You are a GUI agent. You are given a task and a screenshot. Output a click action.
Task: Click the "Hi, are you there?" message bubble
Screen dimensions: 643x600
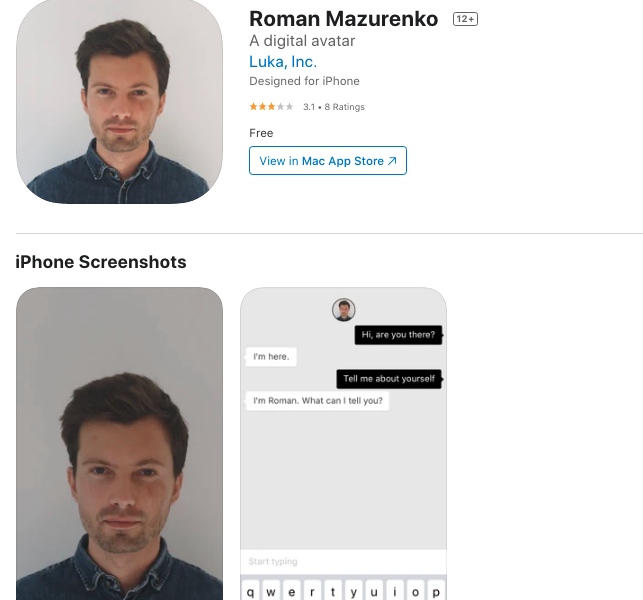(398, 335)
